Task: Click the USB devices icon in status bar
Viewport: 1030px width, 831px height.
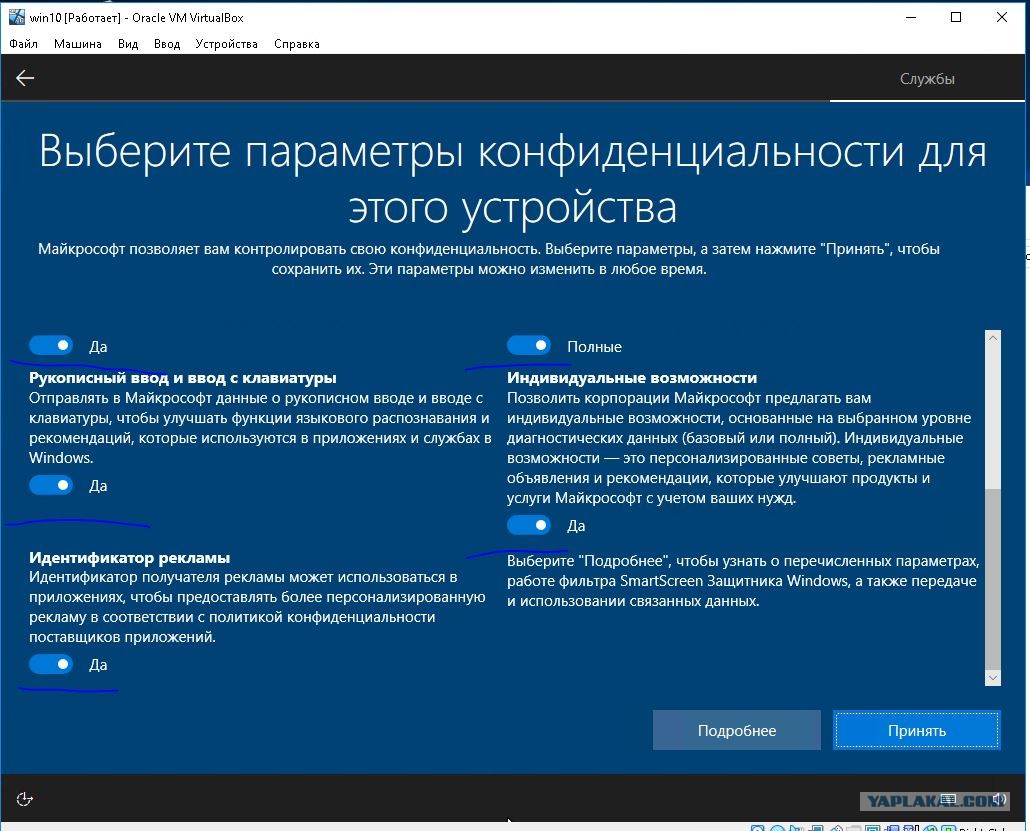Action: pos(837,828)
